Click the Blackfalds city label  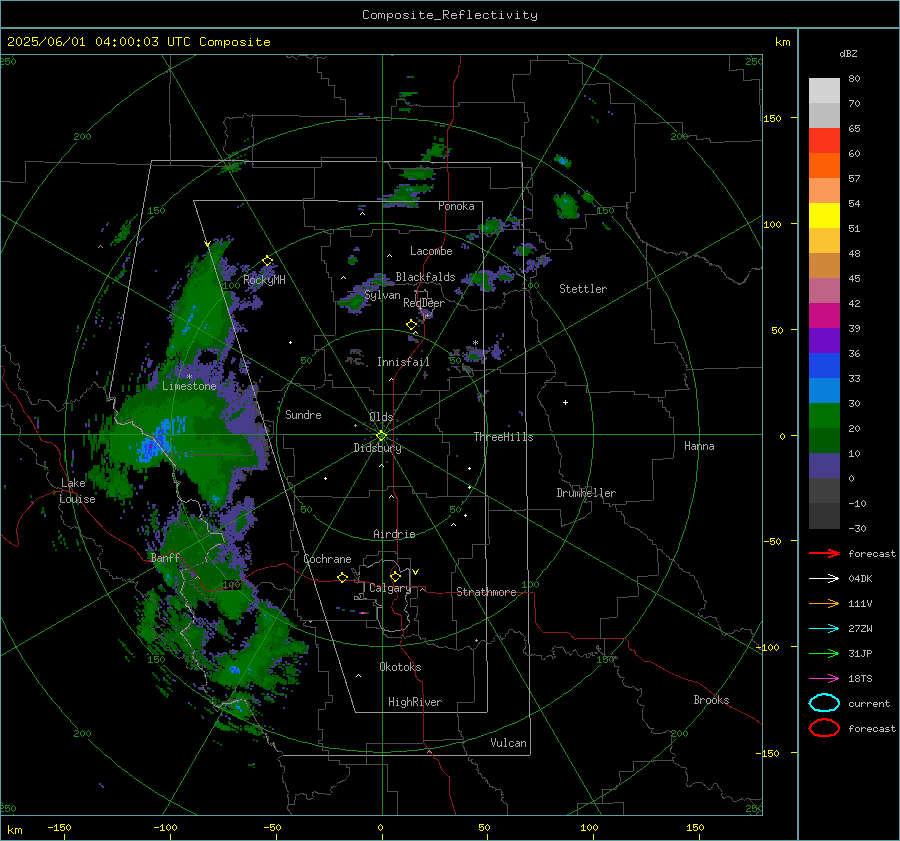pos(425,277)
